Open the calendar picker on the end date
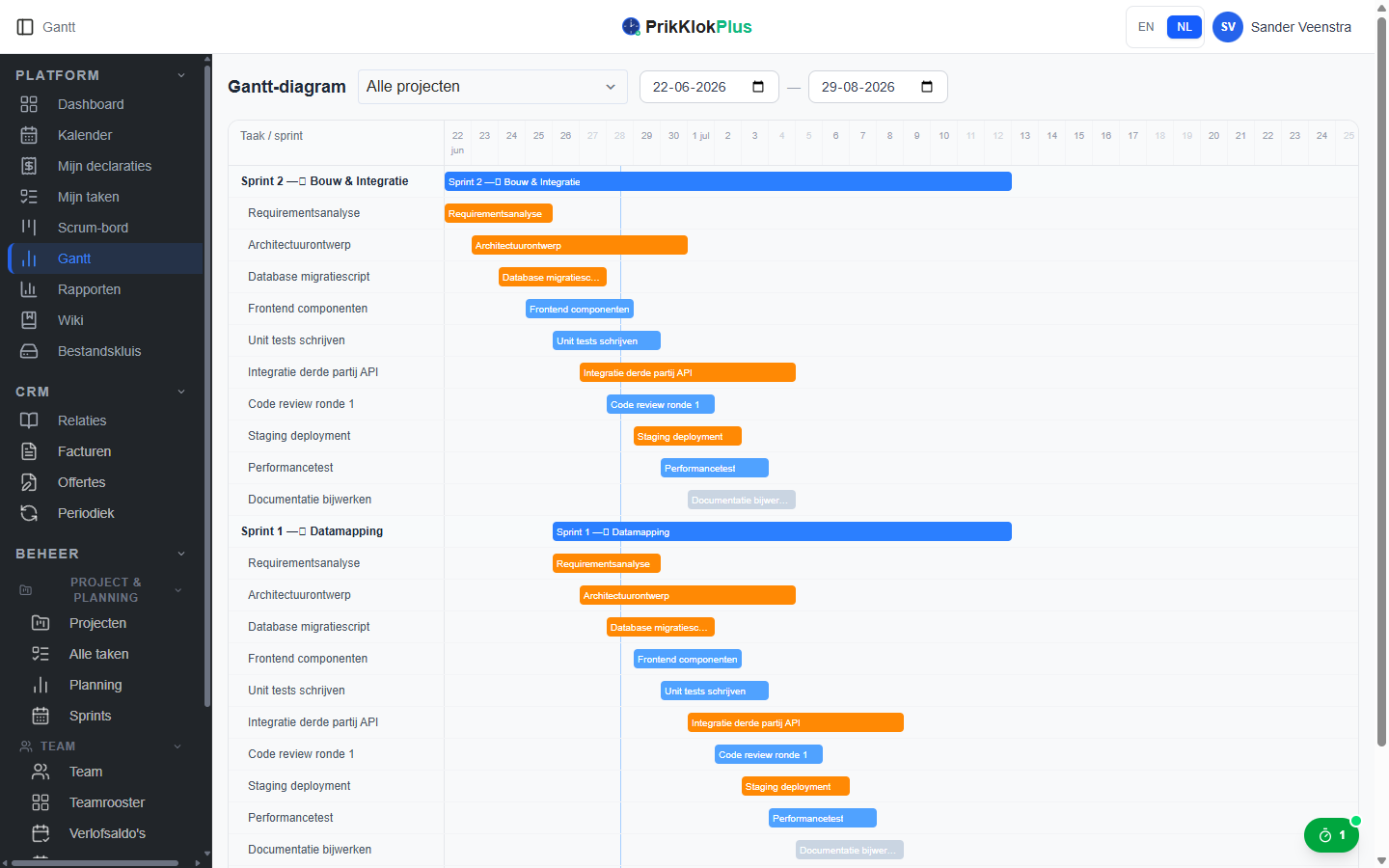 [927, 87]
